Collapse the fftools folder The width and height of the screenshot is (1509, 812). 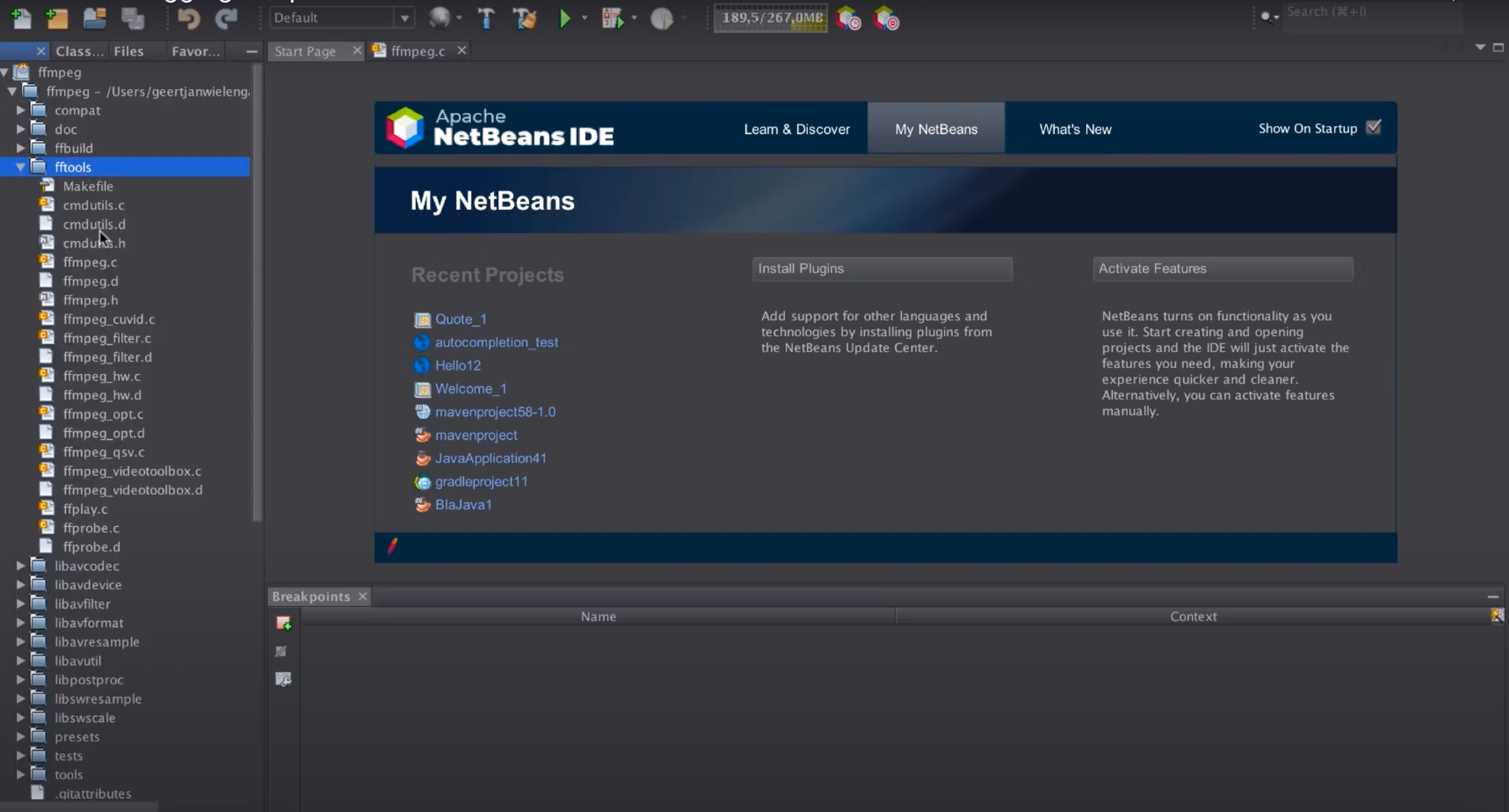(21, 167)
